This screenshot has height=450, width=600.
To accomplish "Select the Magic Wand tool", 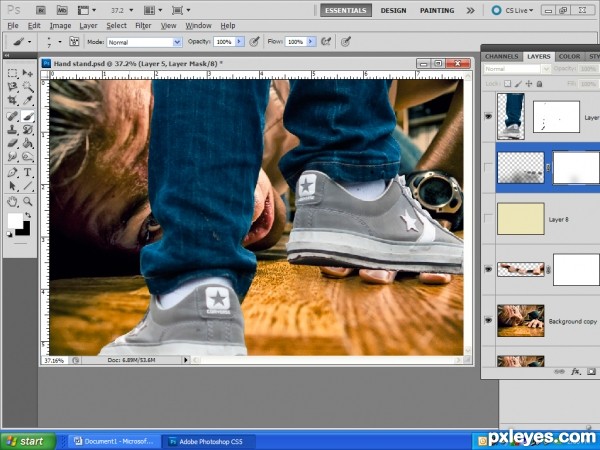I will point(28,87).
